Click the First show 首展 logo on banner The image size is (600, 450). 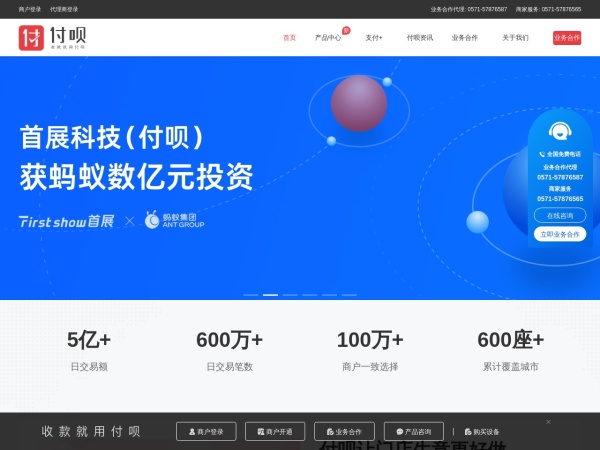[67, 221]
